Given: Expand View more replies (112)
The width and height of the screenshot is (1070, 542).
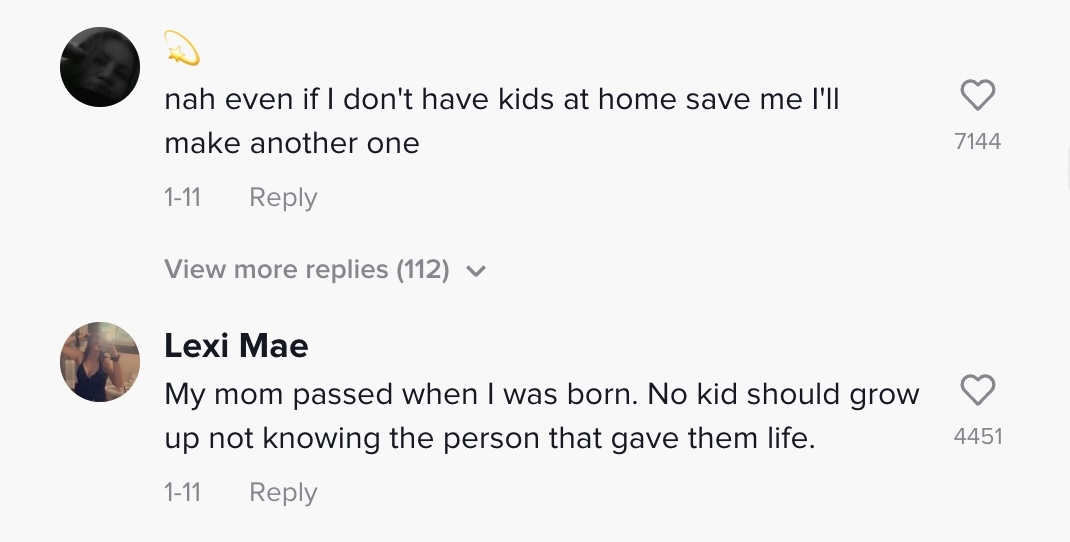Looking at the screenshot, I should 325,270.
